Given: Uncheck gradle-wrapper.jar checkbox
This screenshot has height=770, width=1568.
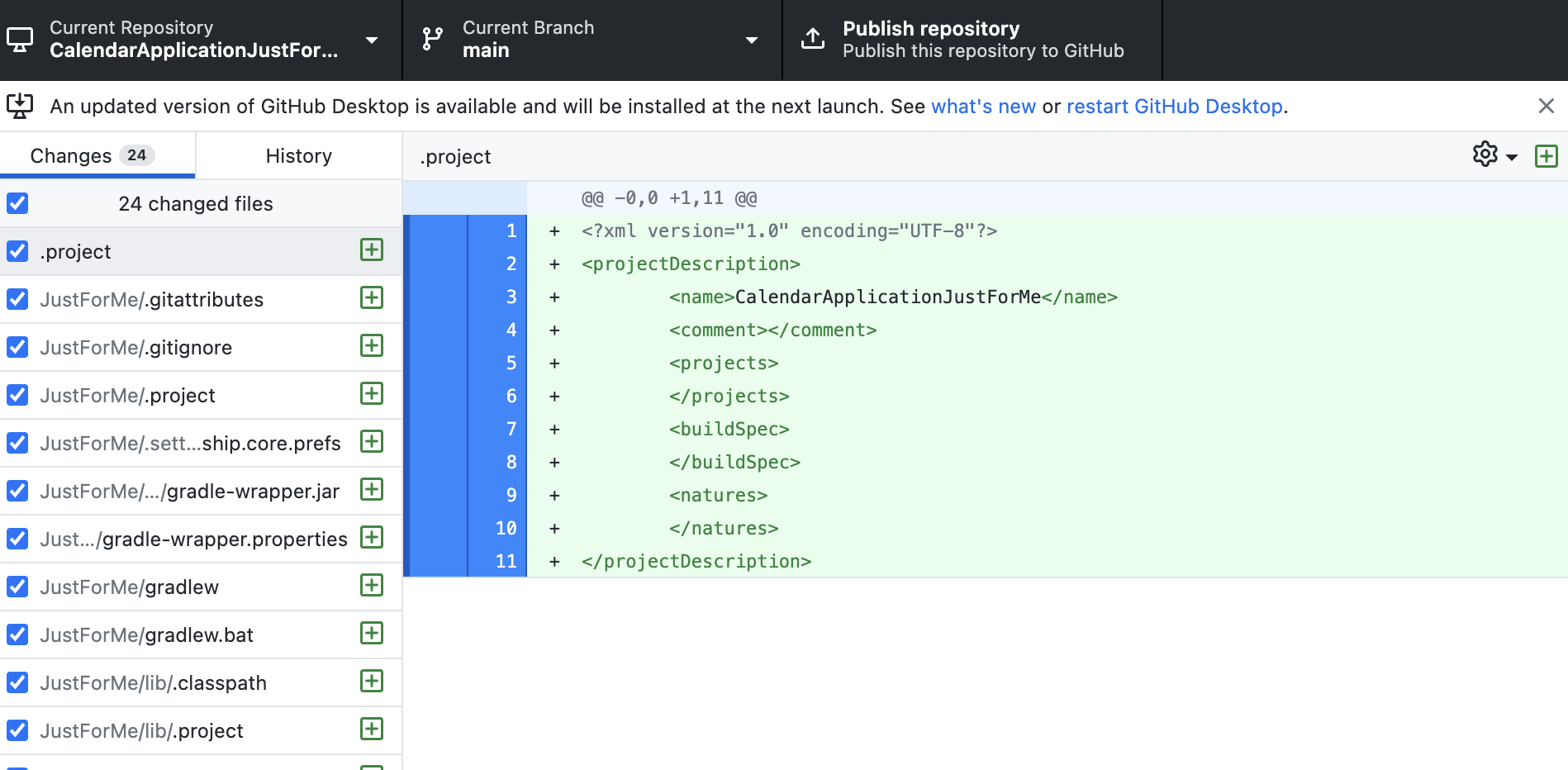Looking at the screenshot, I should (17, 491).
